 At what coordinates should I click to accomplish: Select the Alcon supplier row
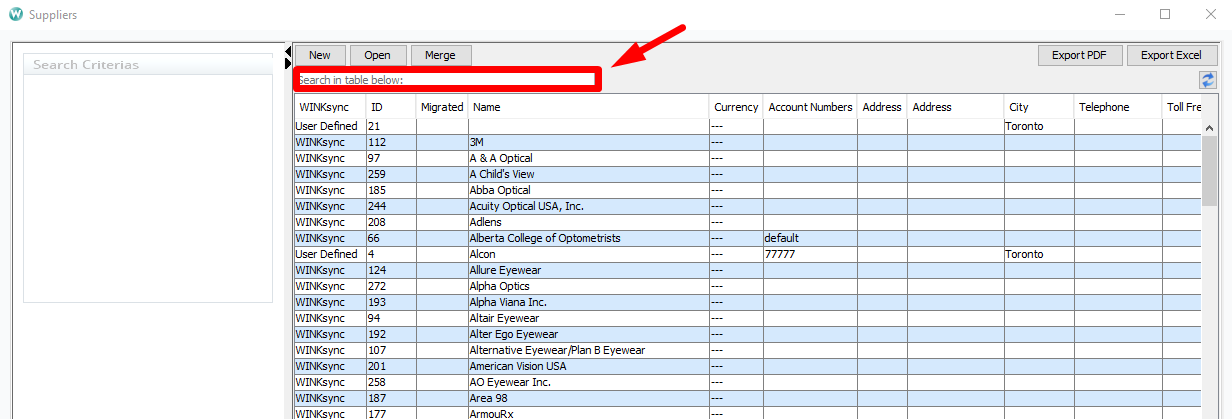coord(748,254)
